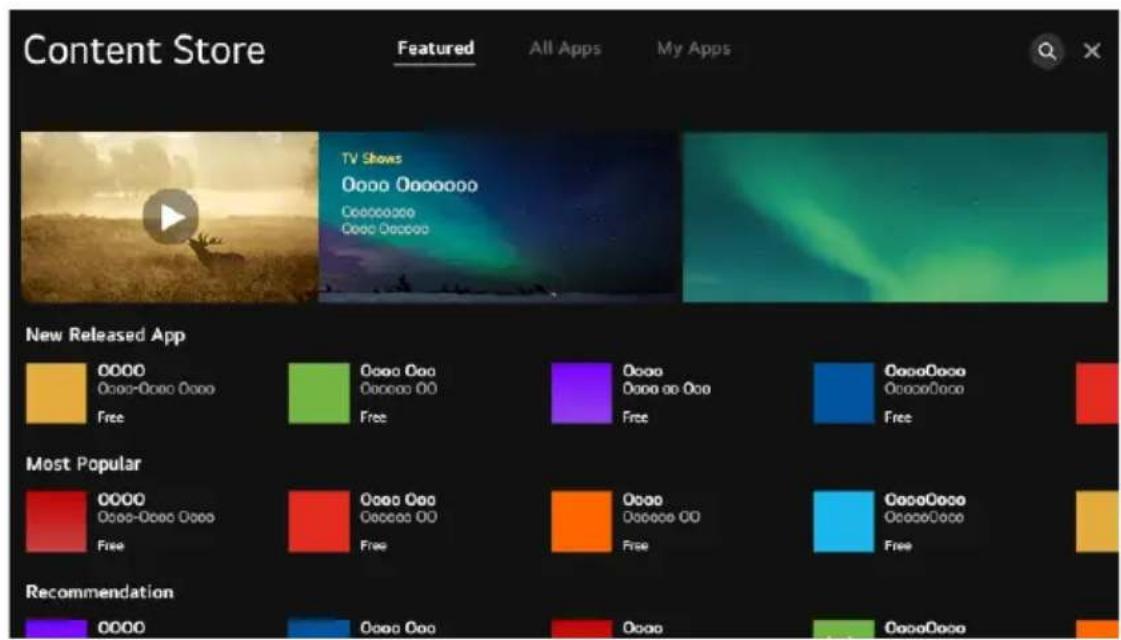Open the My Apps tab
Image resolution: width=1121 pixels, height=640 pixels.
coord(693,49)
